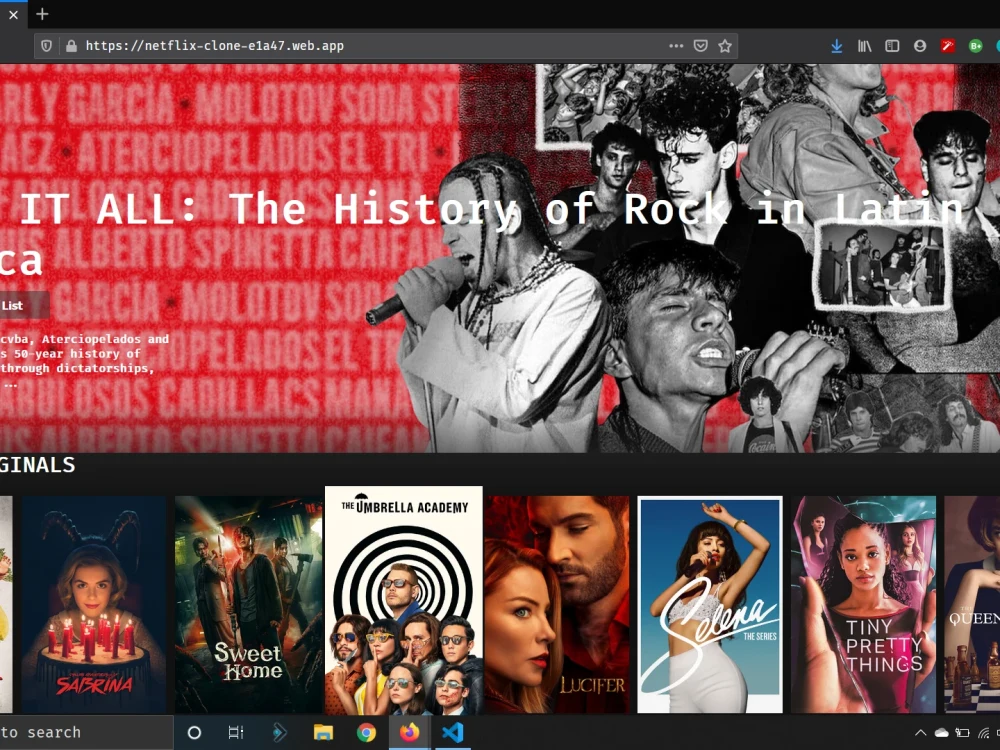
Task: Switch to Google Chrome on taskbar
Action: (366, 733)
